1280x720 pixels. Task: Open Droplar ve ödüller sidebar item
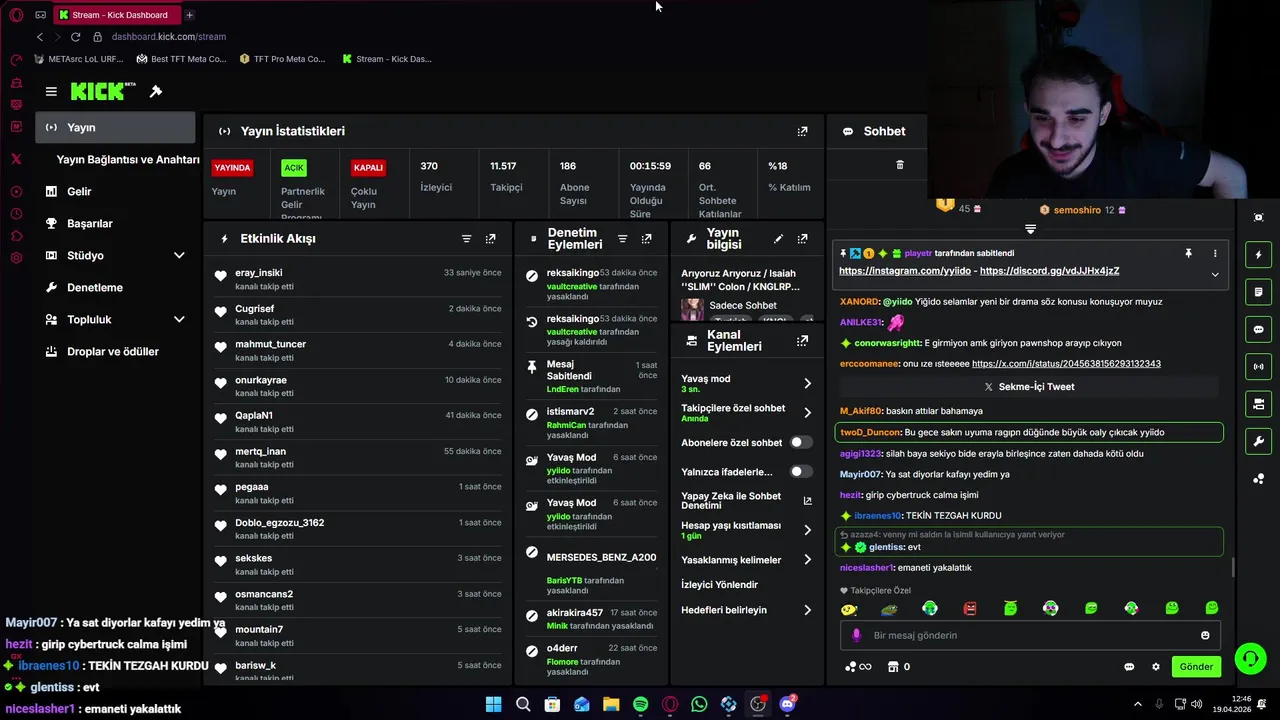115,351
